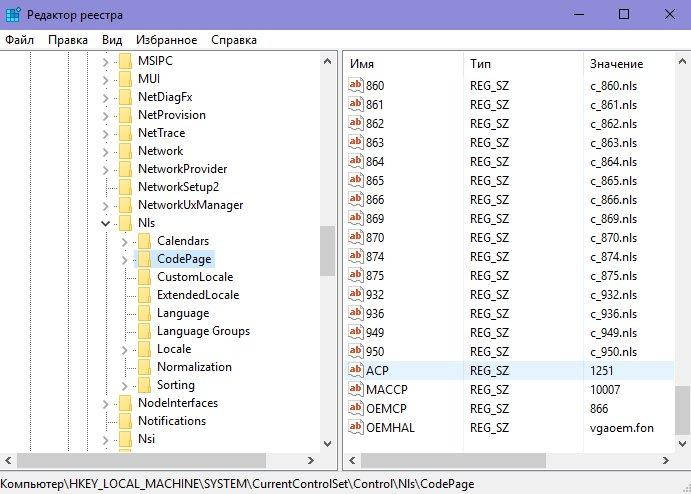Expand the Sorting key node

coord(125,385)
